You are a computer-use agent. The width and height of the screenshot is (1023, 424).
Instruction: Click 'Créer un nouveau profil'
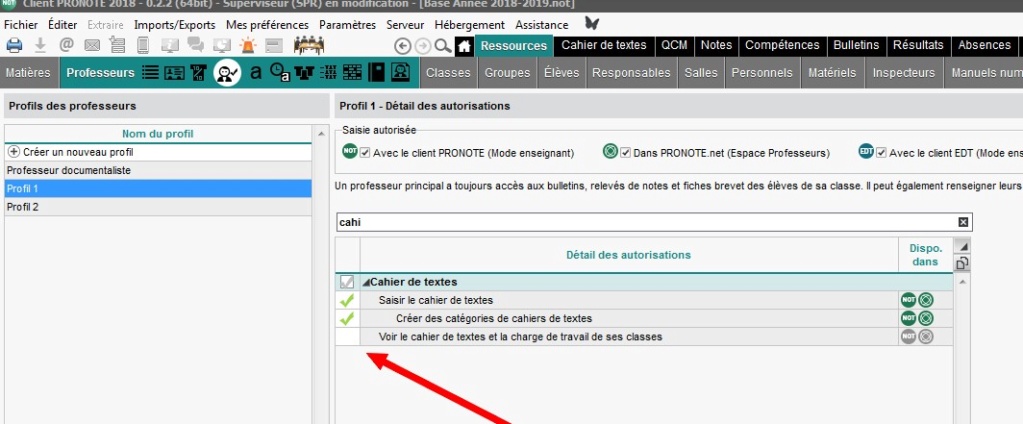(x=159, y=152)
